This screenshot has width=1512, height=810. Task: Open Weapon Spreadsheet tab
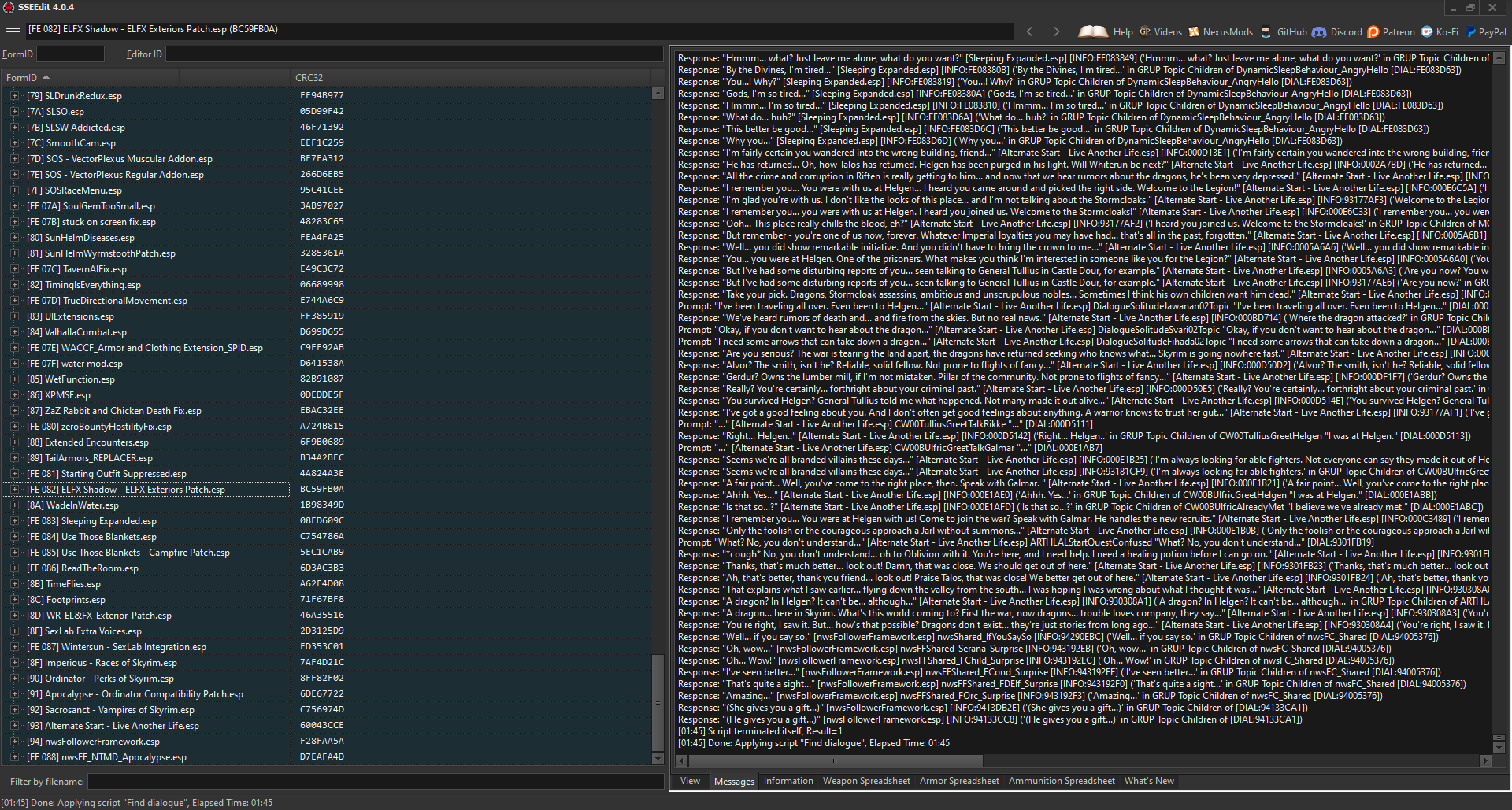pyautogui.click(x=866, y=781)
